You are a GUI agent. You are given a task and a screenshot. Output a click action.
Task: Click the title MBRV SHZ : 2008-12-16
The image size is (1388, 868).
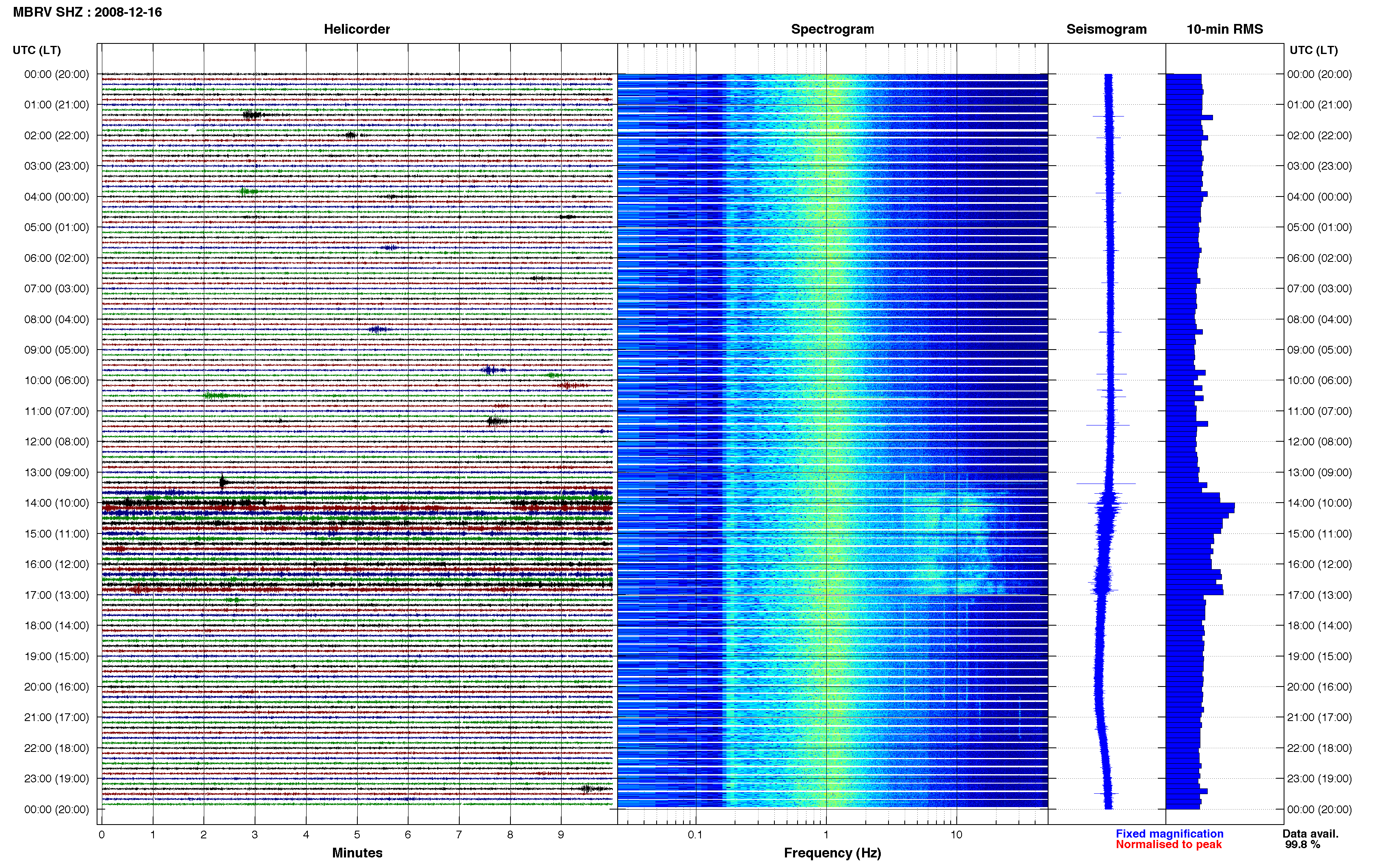tap(87, 12)
